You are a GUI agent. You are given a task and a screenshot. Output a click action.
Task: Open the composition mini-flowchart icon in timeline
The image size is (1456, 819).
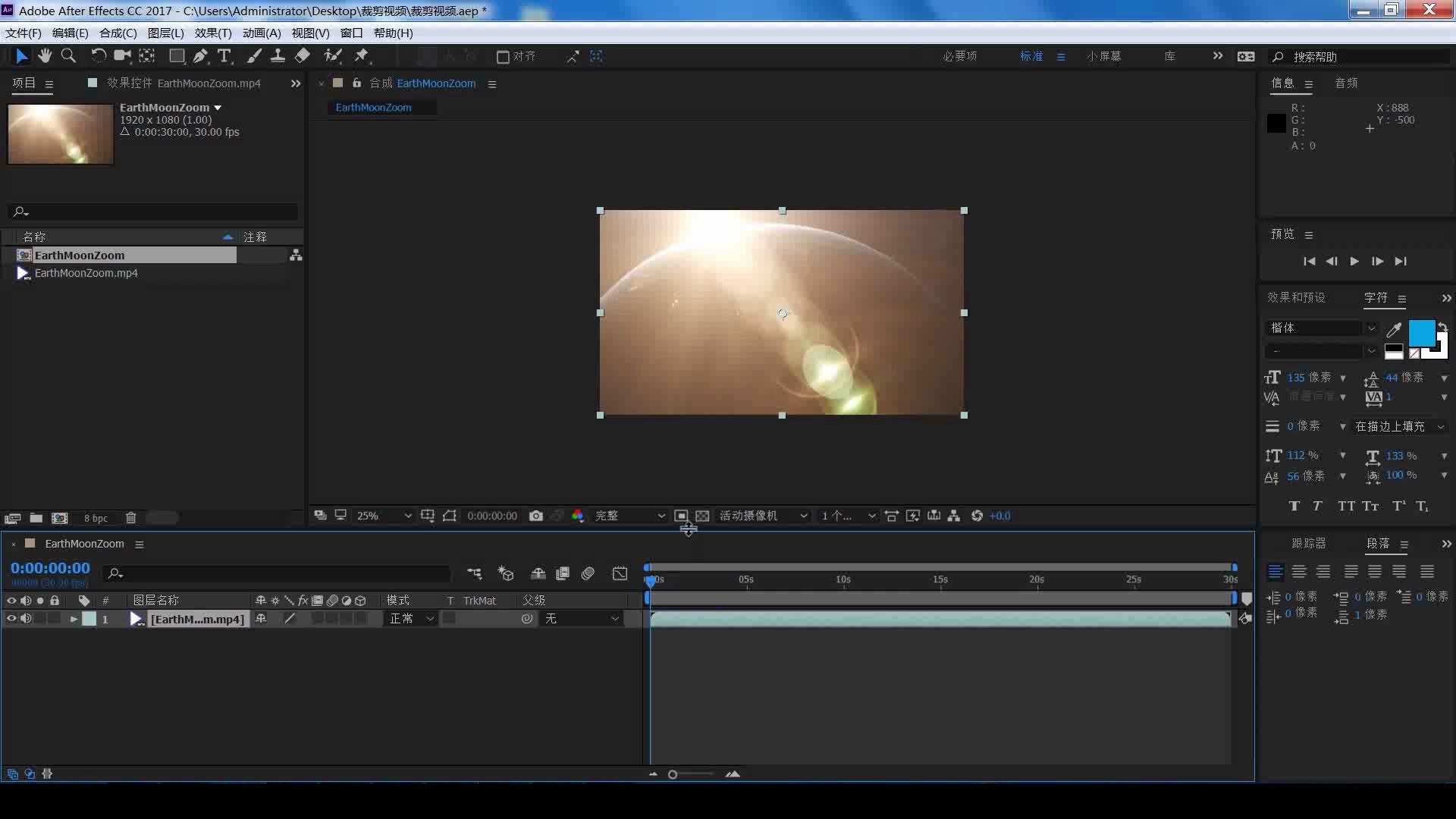(x=475, y=573)
